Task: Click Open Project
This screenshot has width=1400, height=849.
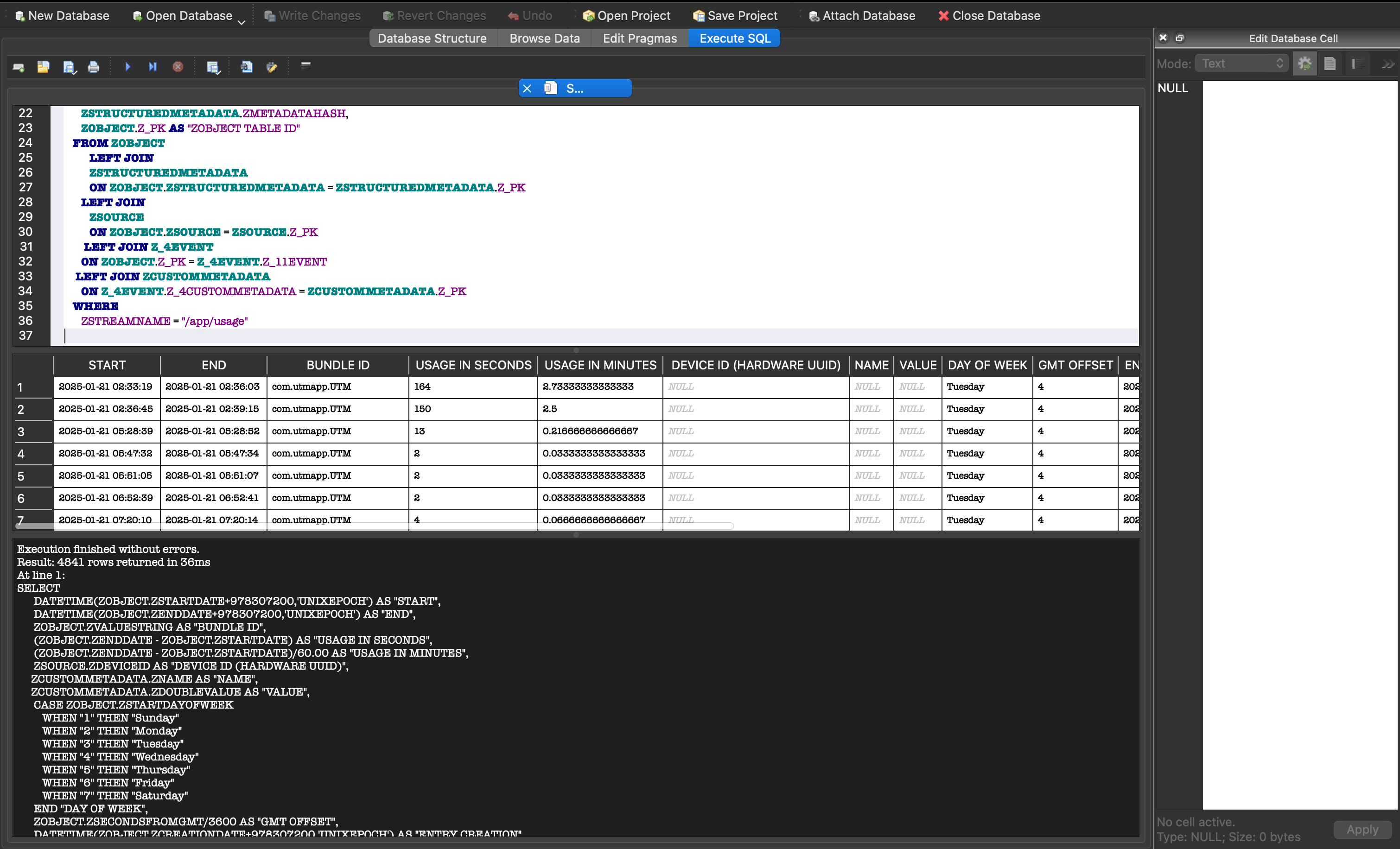Action: click(x=626, y=15)
